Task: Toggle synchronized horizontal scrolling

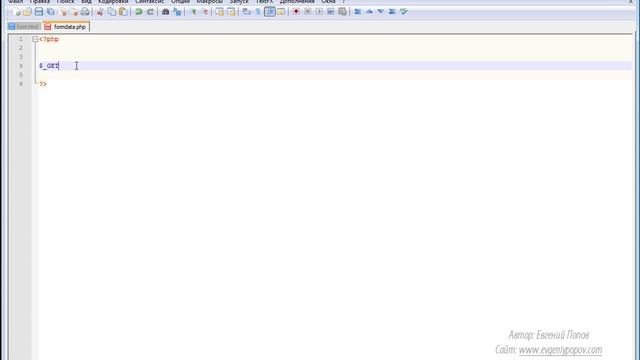Action: point(231,12)
